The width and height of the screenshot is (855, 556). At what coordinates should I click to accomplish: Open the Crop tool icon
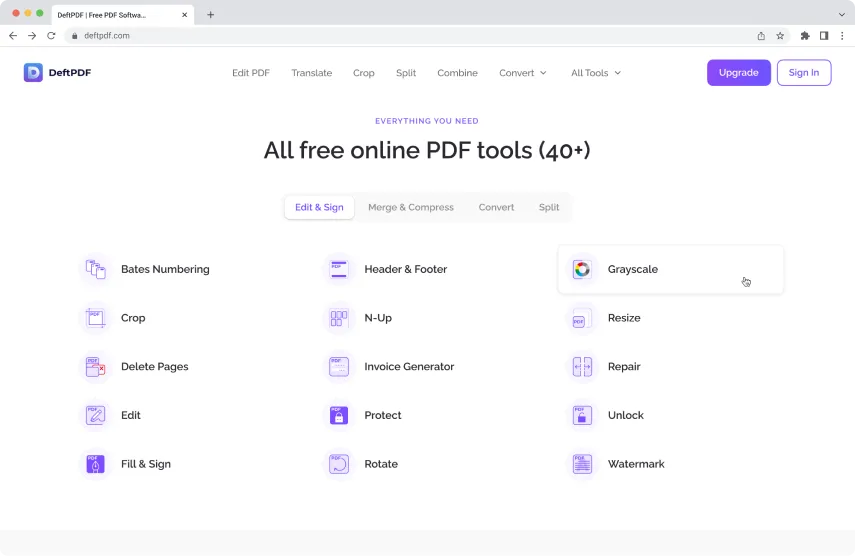point(95,318)
